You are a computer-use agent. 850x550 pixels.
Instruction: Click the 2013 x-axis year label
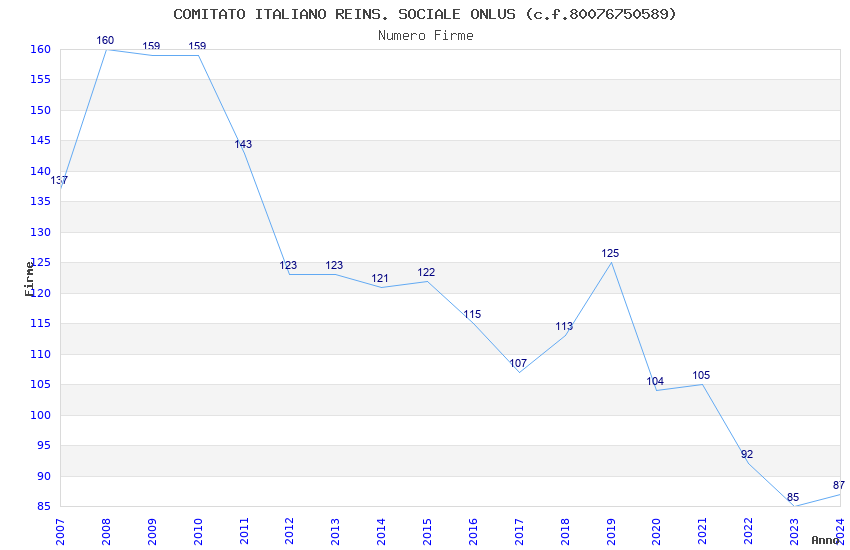pos(336,532)
